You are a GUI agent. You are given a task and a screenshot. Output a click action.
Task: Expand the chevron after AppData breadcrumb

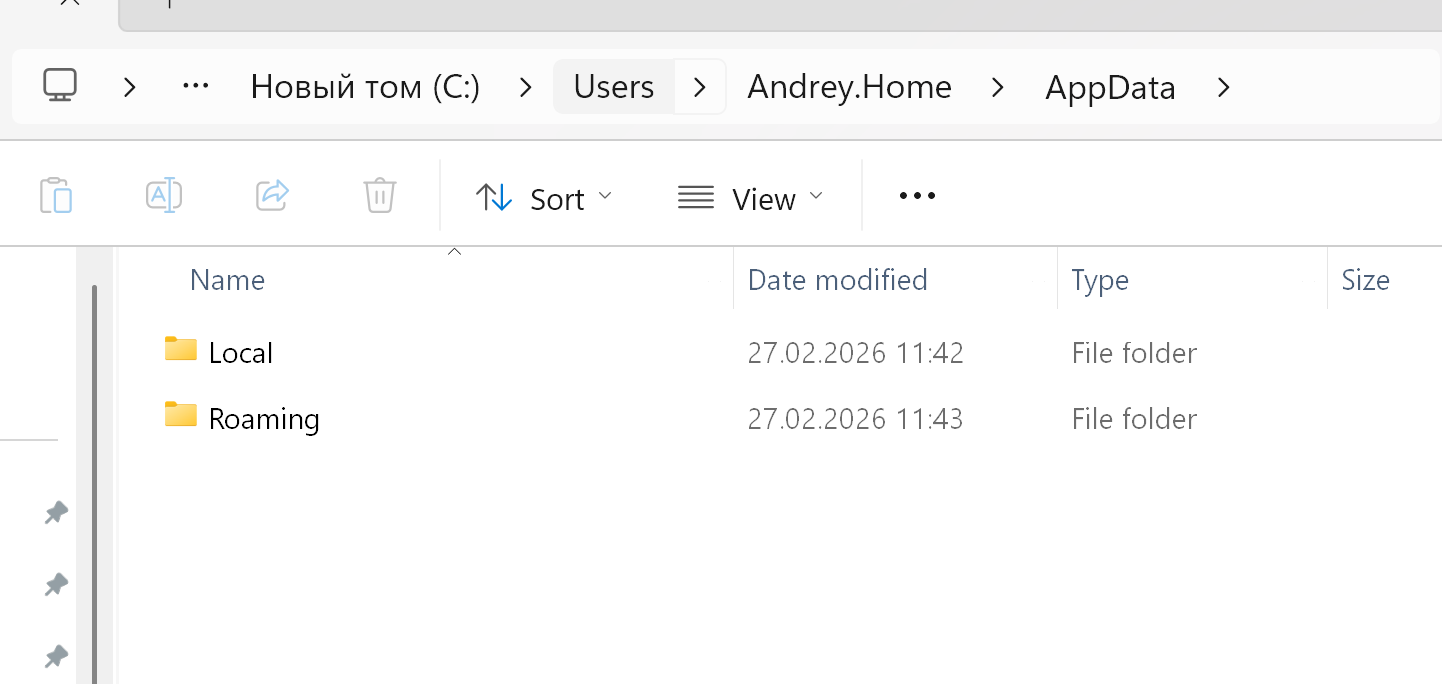coord(1223,87)
